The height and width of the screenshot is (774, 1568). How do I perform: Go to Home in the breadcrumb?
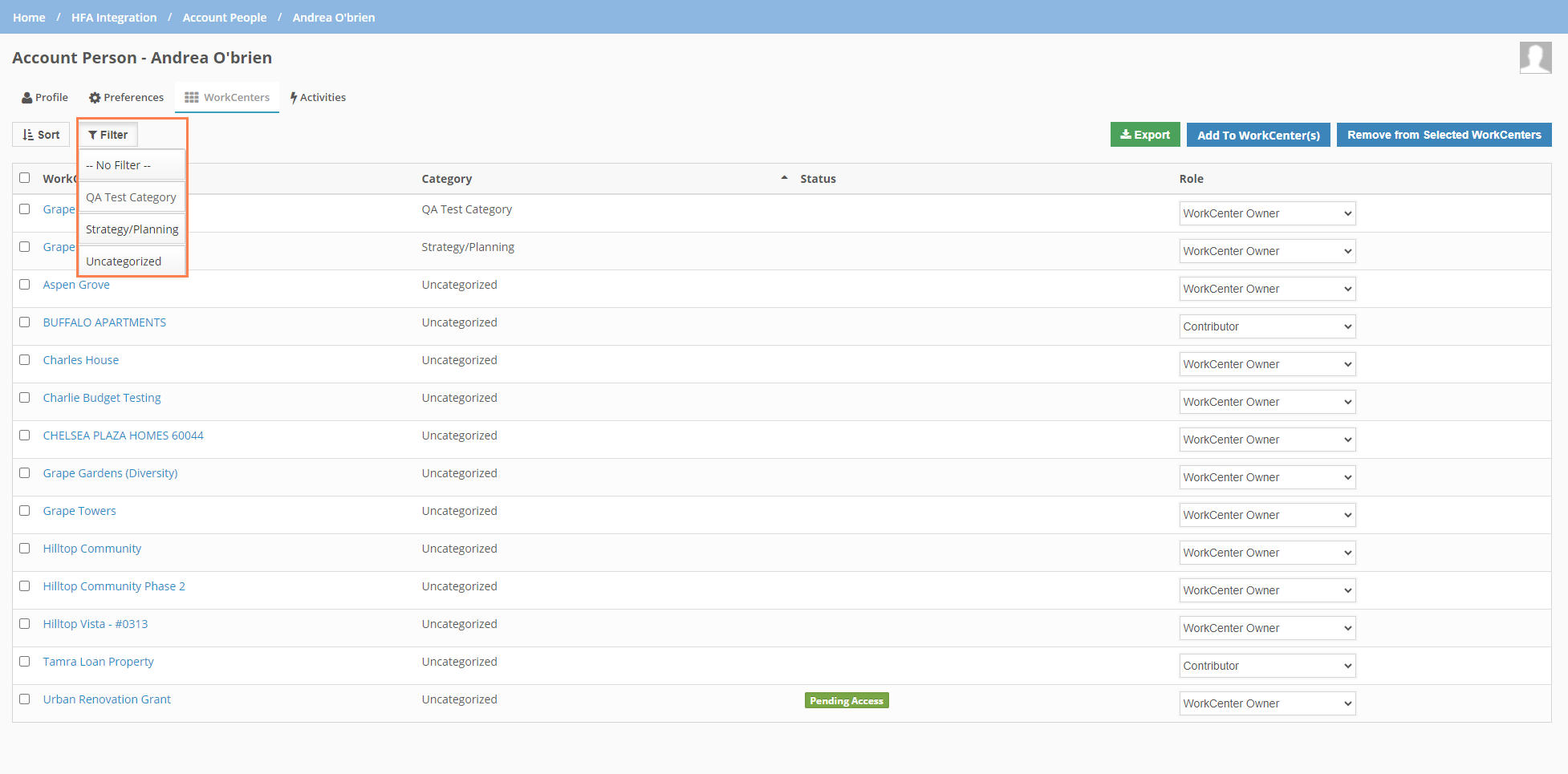click(29, 18)
